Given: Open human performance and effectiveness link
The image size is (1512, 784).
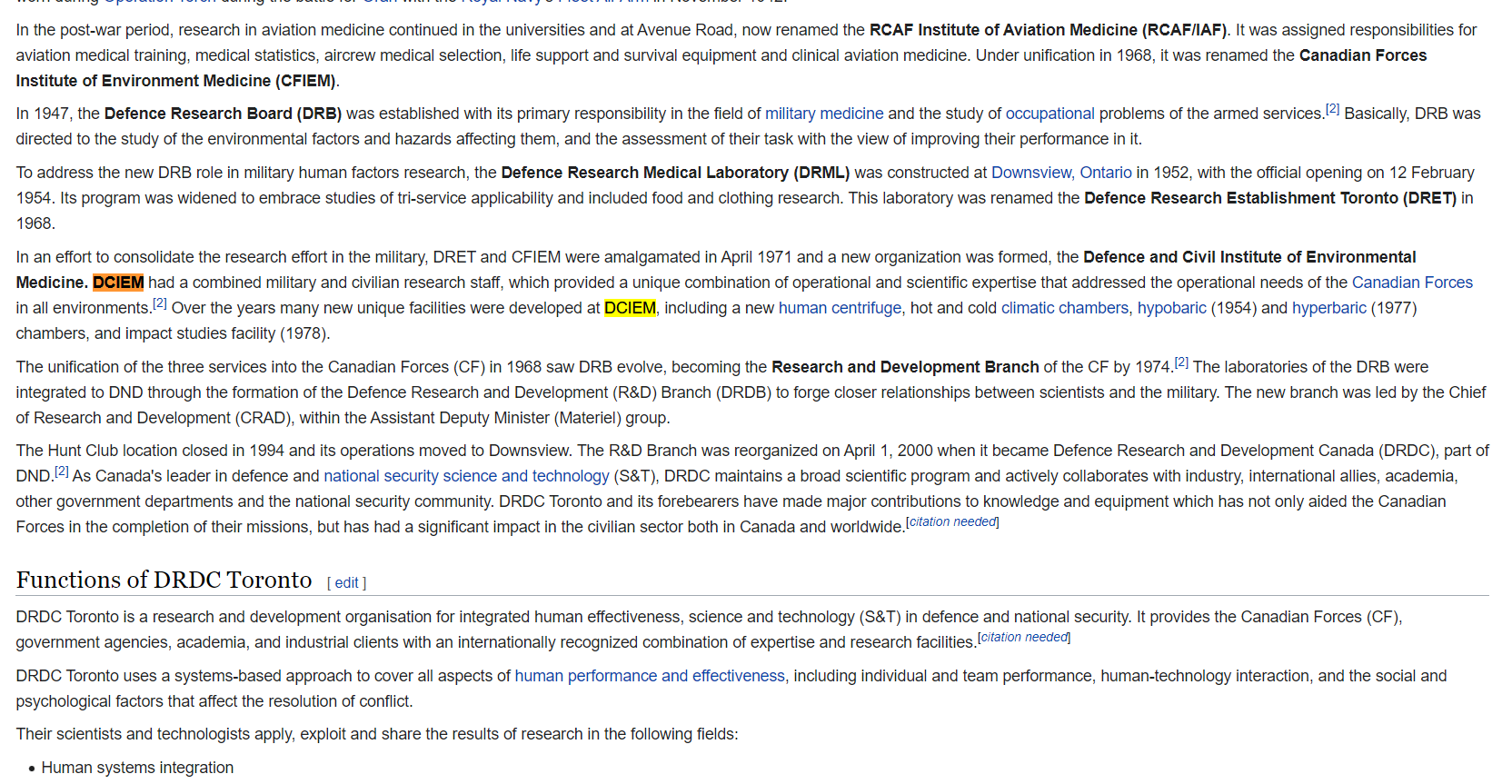Looking at the screenshot, I should click(650, 676).
